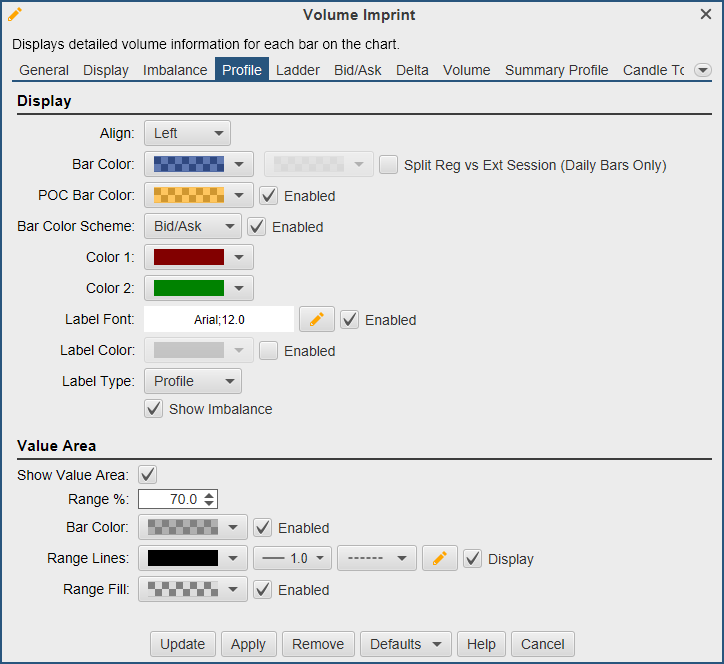Click the Range % input field

[168, 499]
